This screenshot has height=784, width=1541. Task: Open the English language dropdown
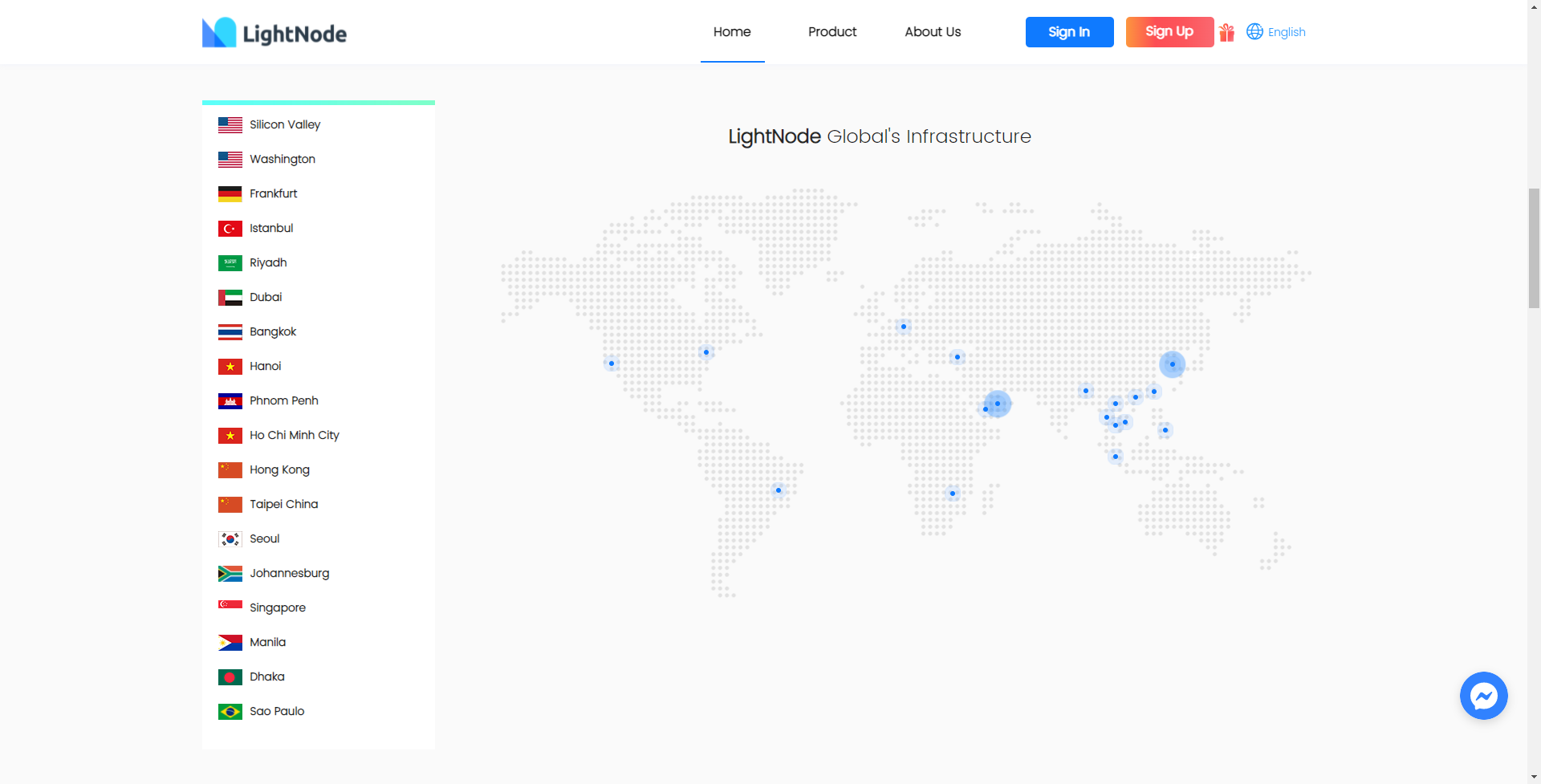[x=1287, y=32]
